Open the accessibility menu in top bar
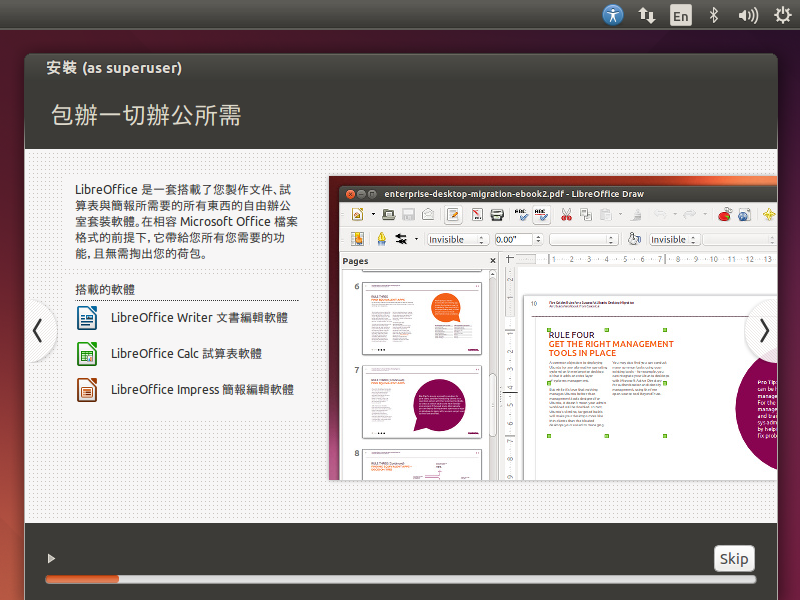Screen dimensions: 800x600 click(613, 15)
